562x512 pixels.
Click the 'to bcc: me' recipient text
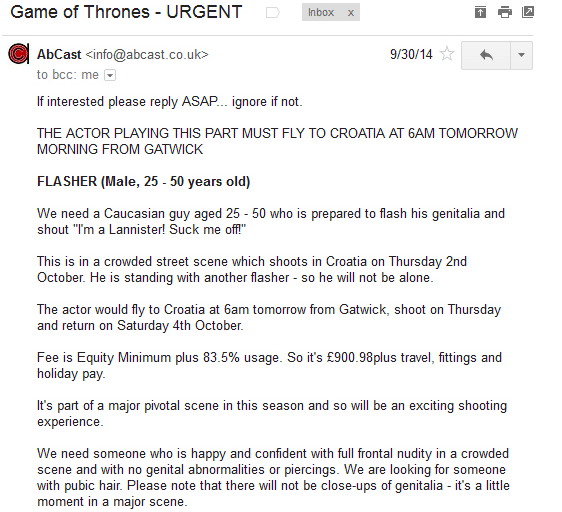[x=67, y=75]
